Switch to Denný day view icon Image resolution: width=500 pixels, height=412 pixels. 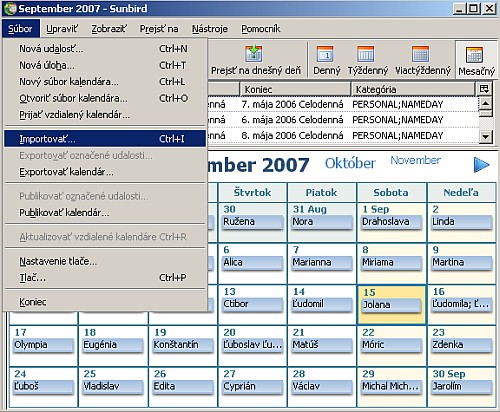(325, 54)
